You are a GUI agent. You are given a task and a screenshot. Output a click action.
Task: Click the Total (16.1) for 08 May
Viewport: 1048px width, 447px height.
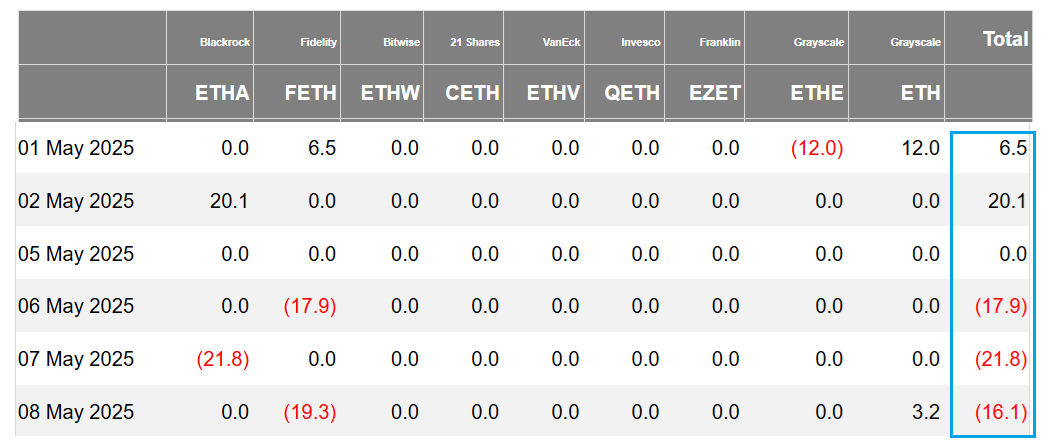click(1001, 411)
